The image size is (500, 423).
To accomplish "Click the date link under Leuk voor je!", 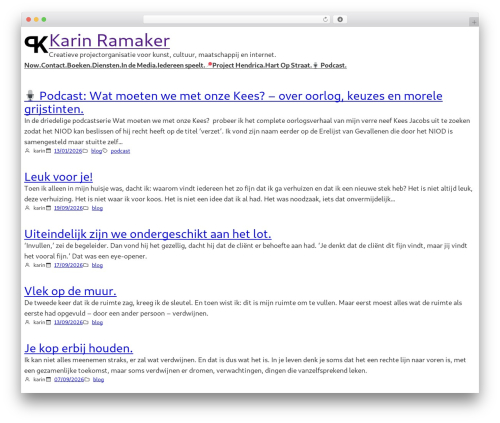I will tap(68, 208).
